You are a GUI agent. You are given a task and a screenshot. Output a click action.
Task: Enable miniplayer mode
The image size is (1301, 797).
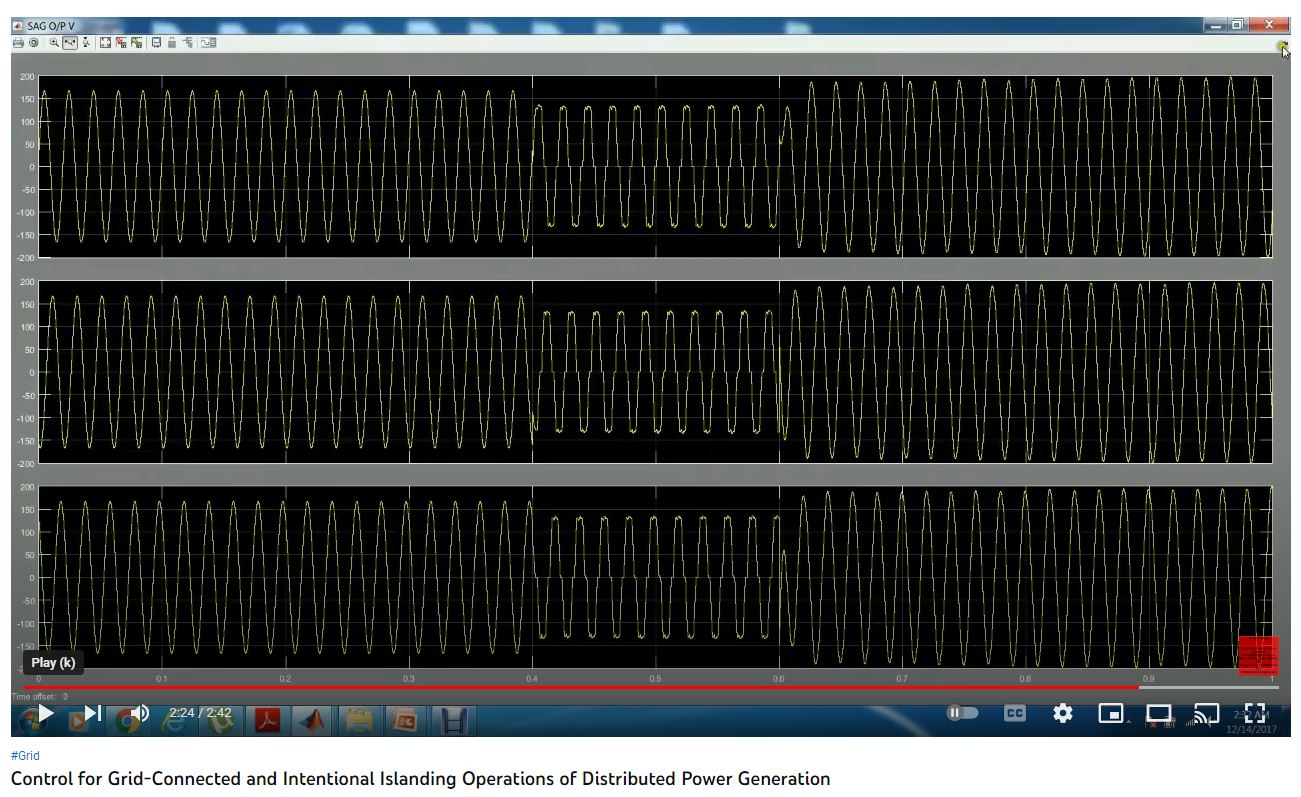pyautogui.click(x=1110, y=713)
